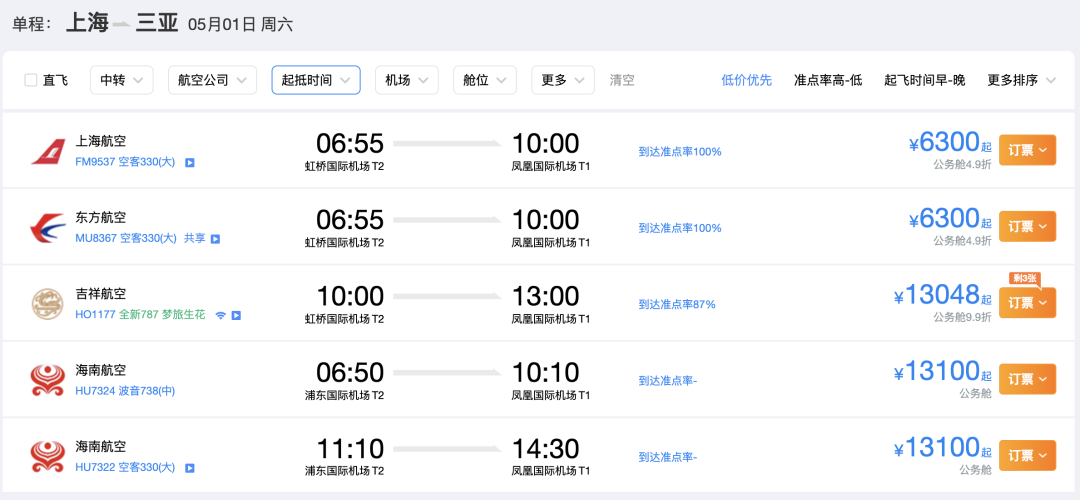Open flight info HU7324 波音738(中)

(125, 392)
